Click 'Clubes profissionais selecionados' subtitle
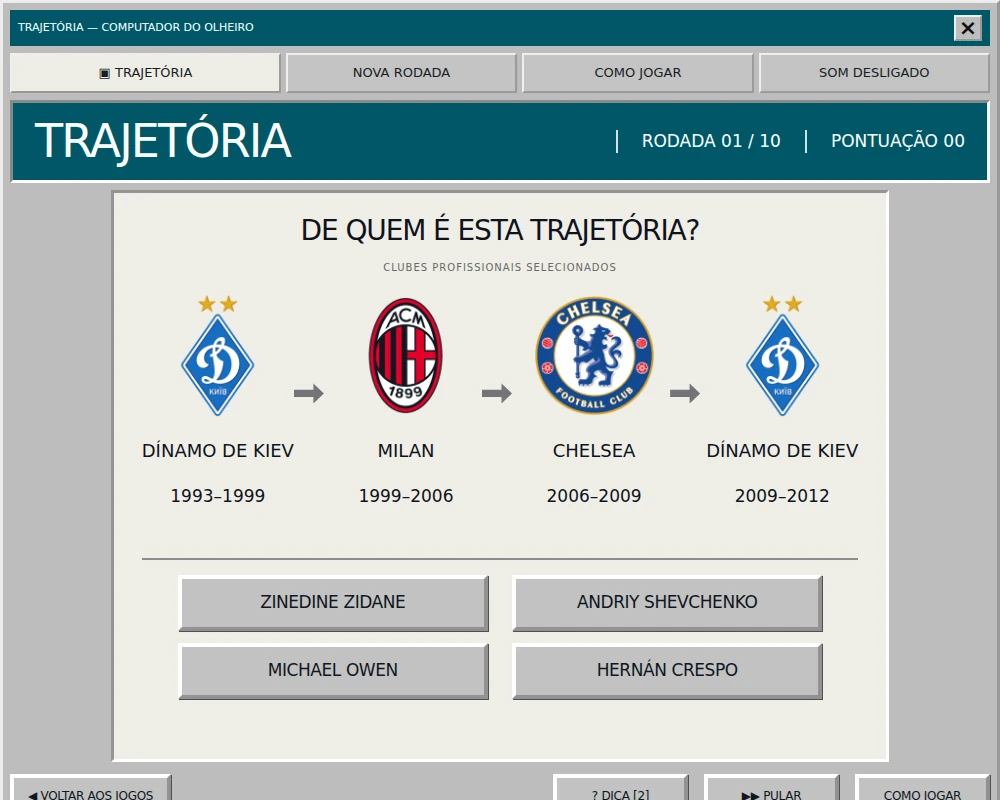Image resolution: width=1000 pixels, height=800 pixels. point(499,267)
